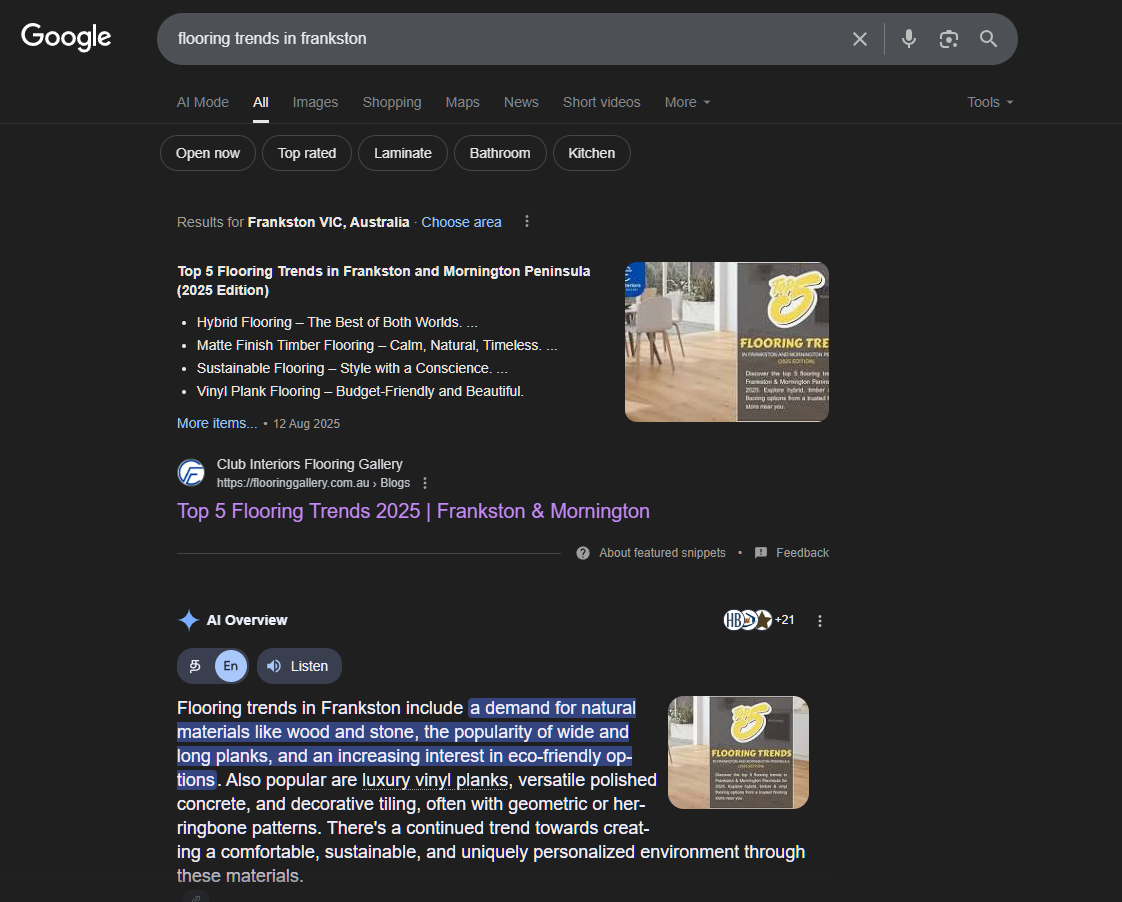The height and width of the screenshot is (902, 1122).
Task: Click the AI Overview sparkle icon
Action: (x=188, y=620)
